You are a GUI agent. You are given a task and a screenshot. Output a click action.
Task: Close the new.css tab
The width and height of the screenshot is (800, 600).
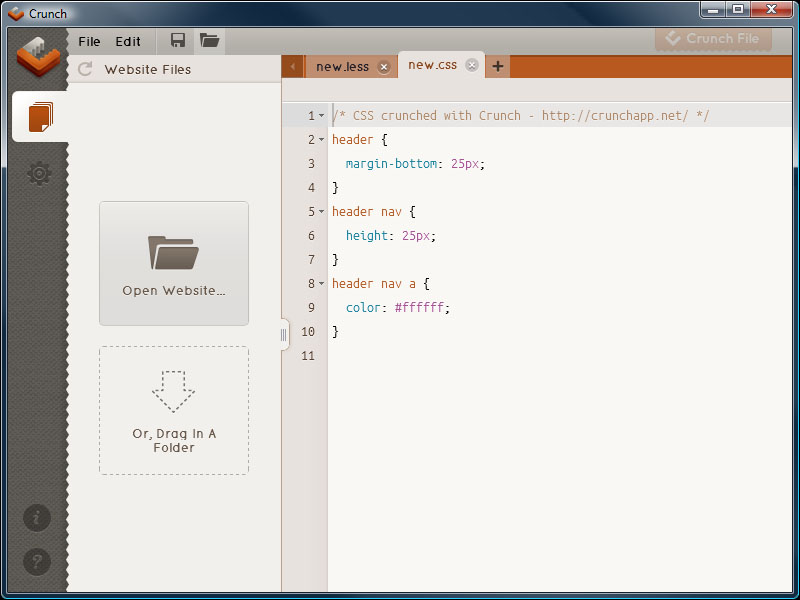(x=472, y=65)
